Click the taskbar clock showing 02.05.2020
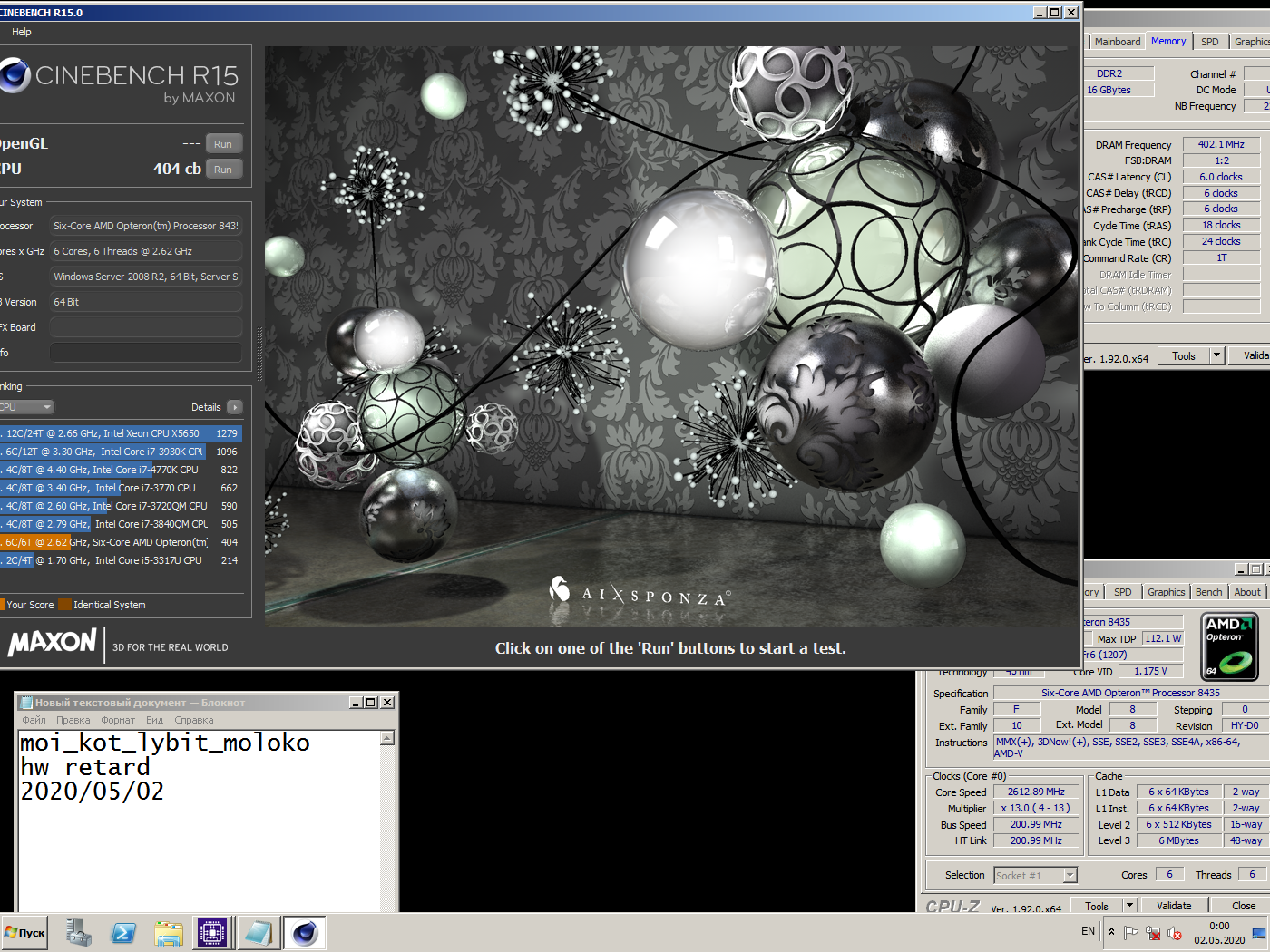 1219,933
